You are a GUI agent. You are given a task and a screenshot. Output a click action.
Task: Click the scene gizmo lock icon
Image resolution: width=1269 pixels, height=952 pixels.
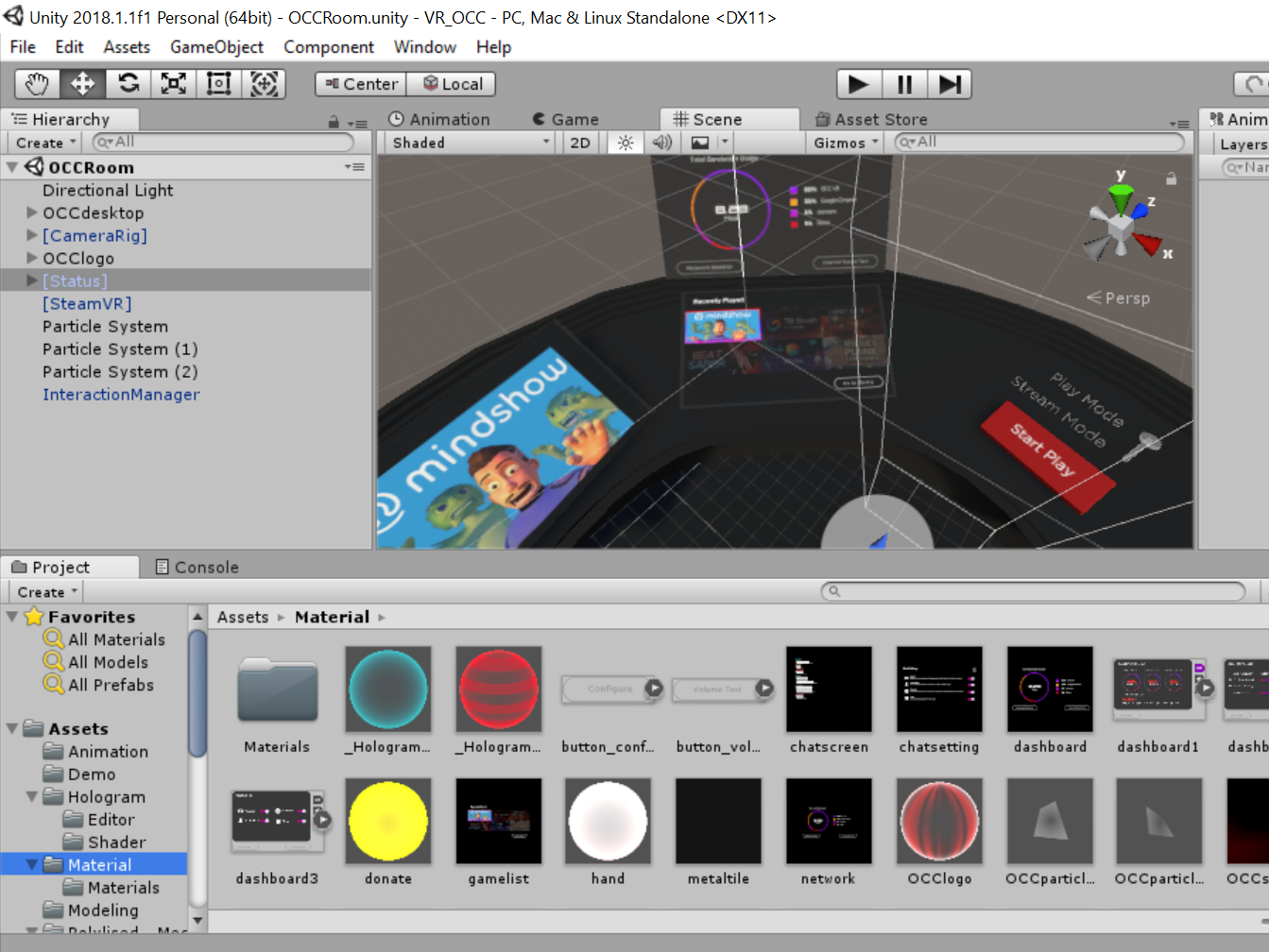(x=1172, y=178)
